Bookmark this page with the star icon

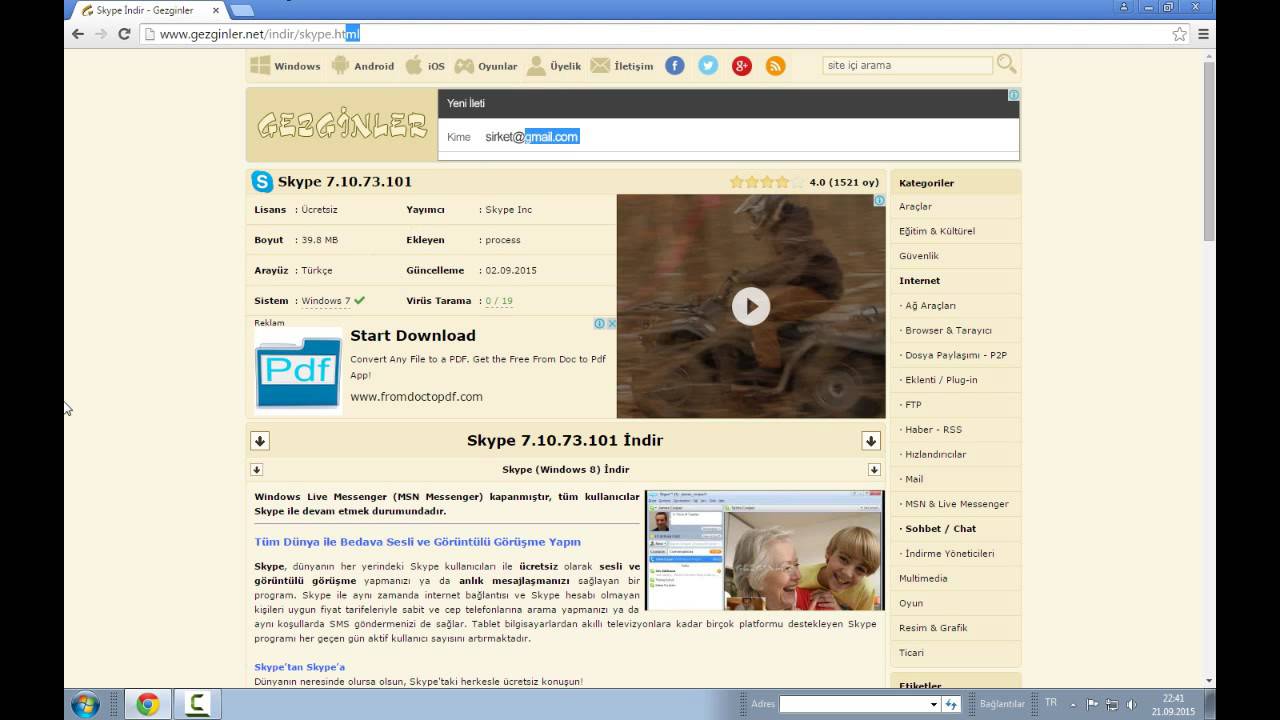[x=1180, y=34]
